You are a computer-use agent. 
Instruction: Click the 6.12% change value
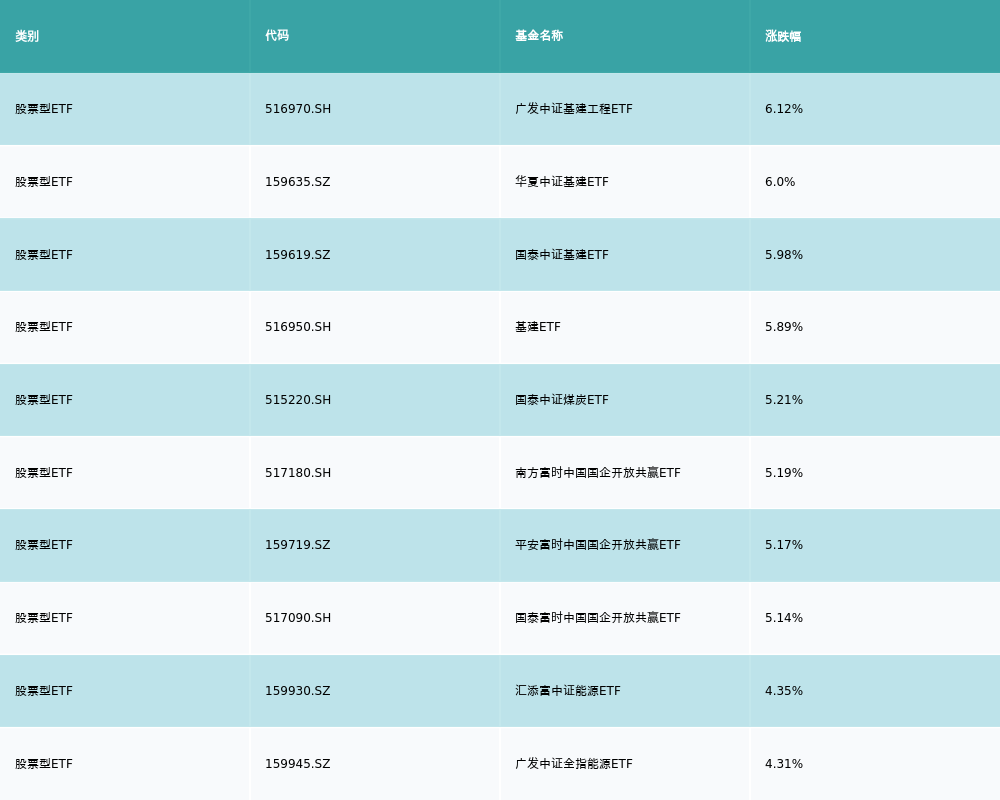point(784,109)
